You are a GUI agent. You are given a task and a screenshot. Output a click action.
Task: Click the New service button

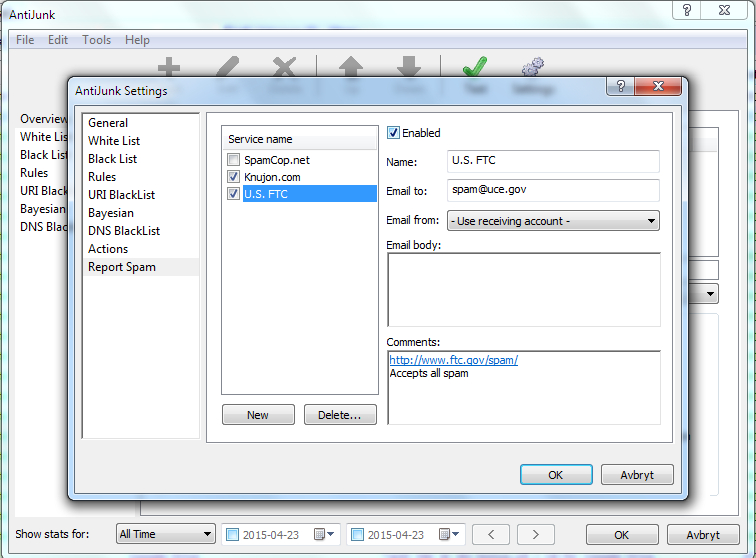(258, 415)
